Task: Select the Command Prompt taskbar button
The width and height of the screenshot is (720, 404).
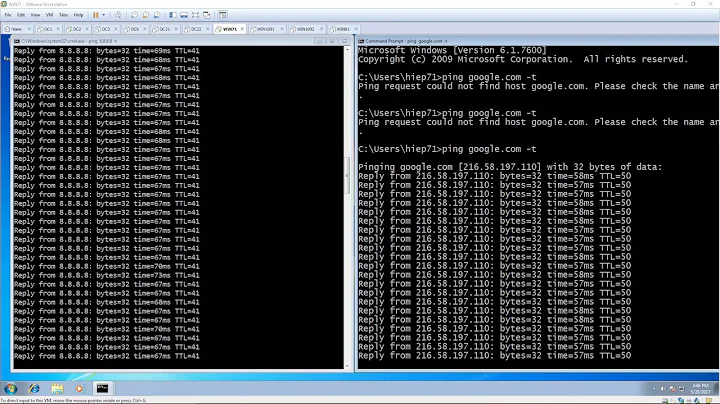Action: coord(102,388)
